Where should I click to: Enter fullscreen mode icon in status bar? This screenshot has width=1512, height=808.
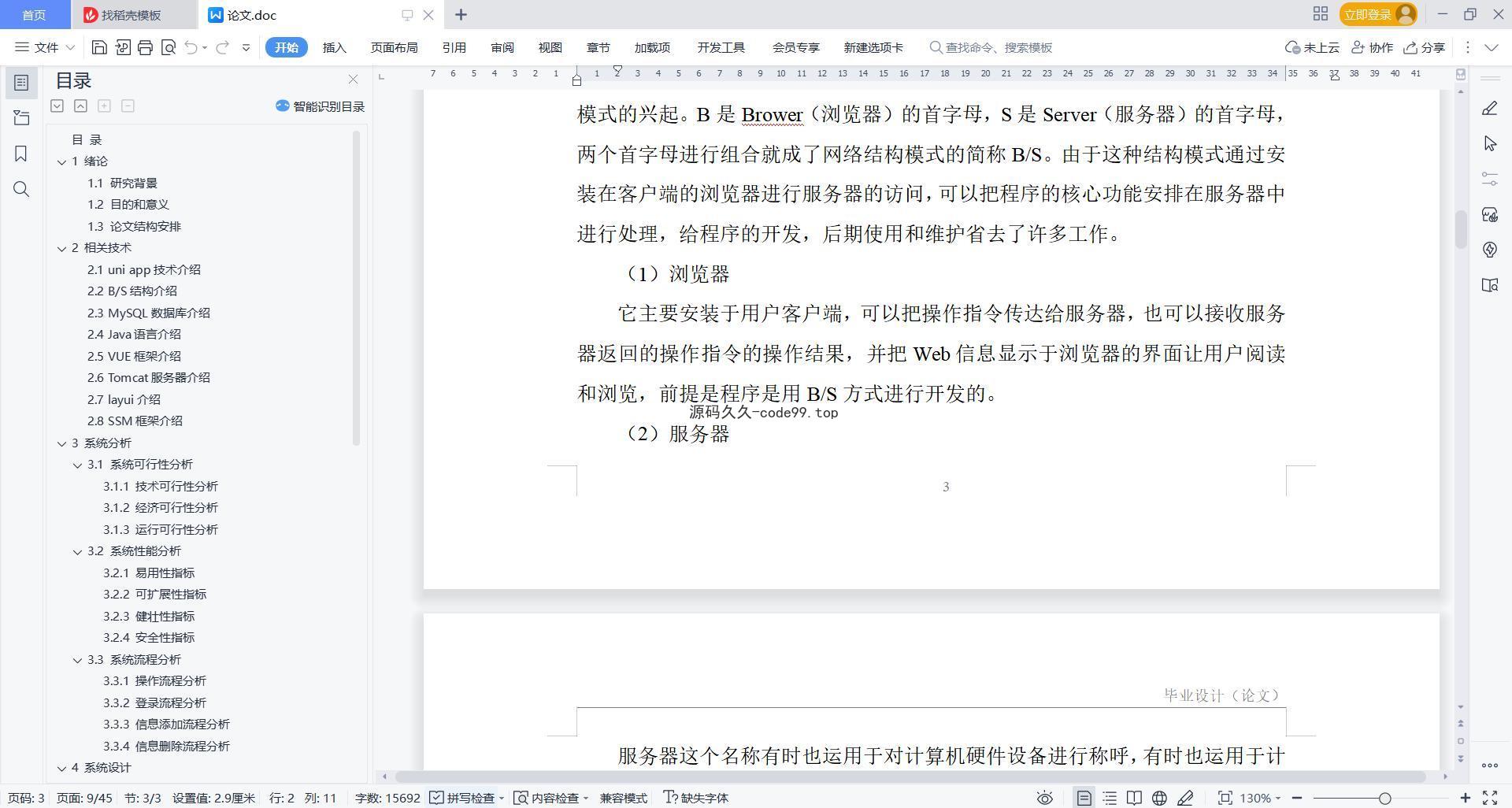tap(1490, 798)
